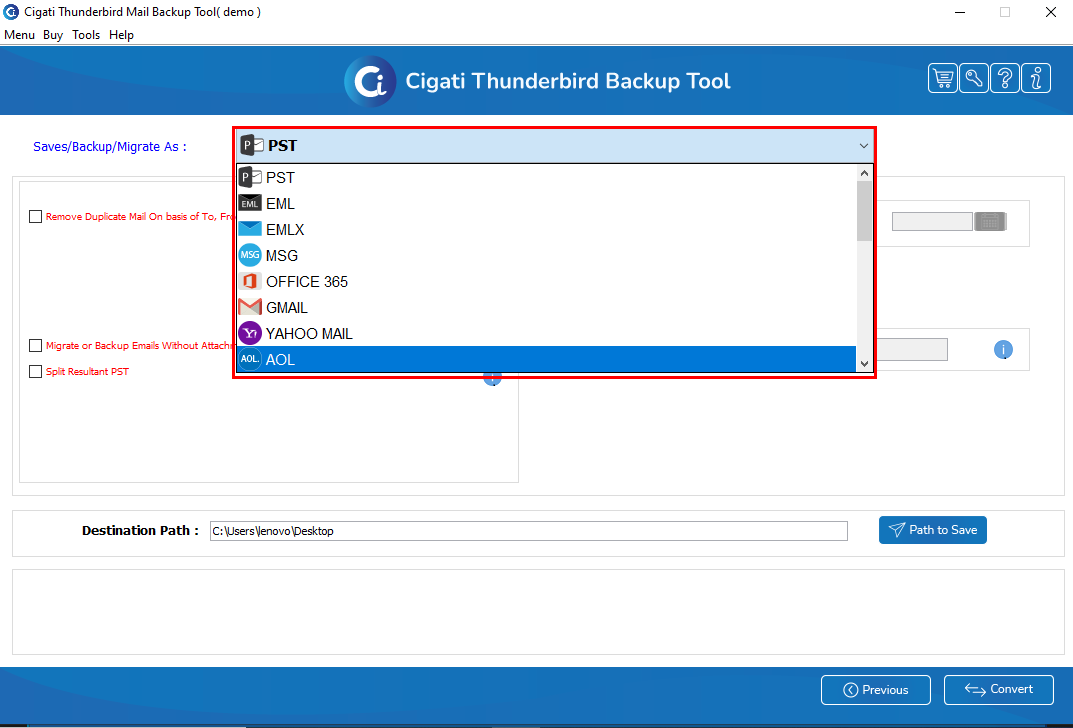Click the format list scroll down arrow

point(864,364)
